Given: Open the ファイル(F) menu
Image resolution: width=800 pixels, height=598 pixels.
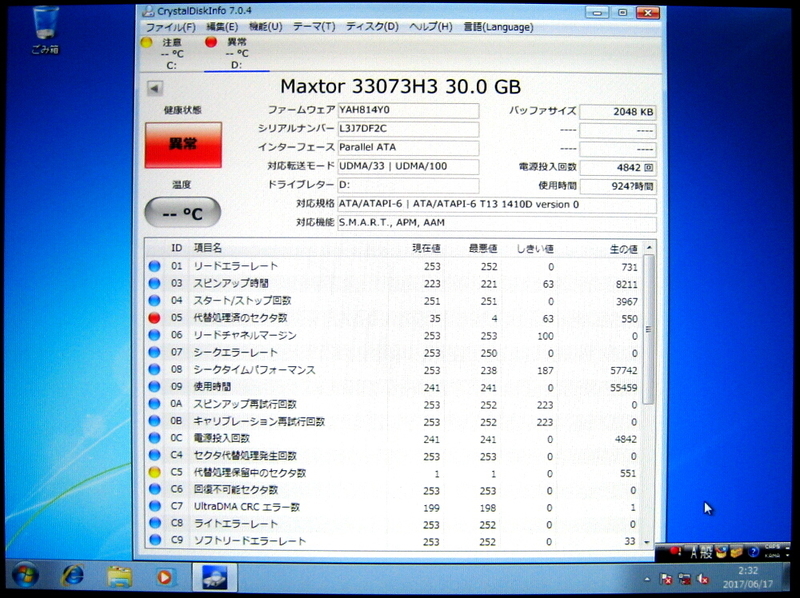Looking at the screenshot, I should (x=170, y=27).
